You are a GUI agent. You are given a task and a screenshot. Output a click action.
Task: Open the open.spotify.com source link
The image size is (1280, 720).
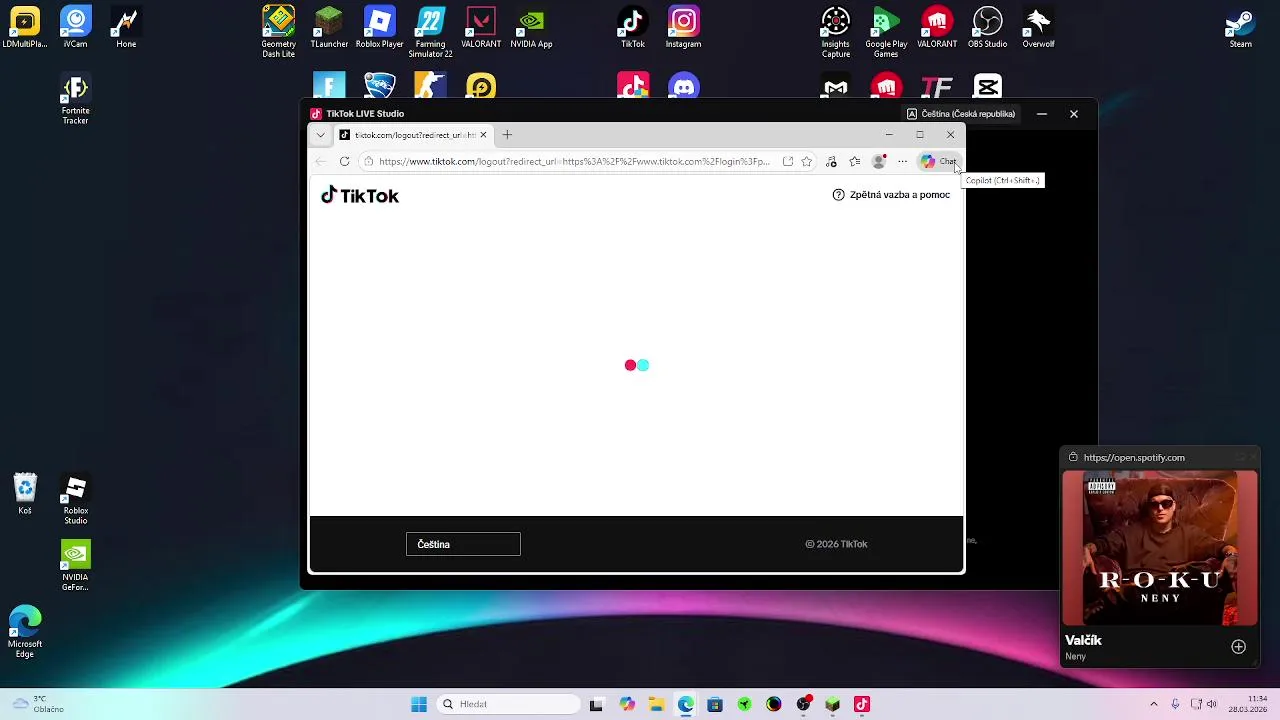point(1134,458)
